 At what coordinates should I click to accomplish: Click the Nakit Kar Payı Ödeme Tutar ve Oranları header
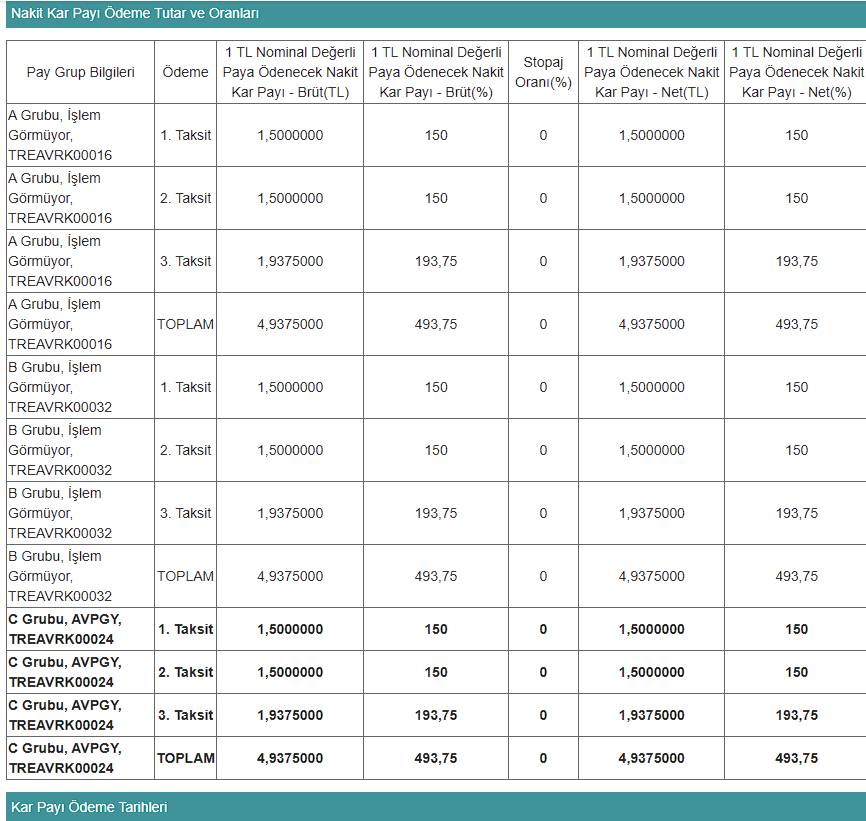pos(135,13)
